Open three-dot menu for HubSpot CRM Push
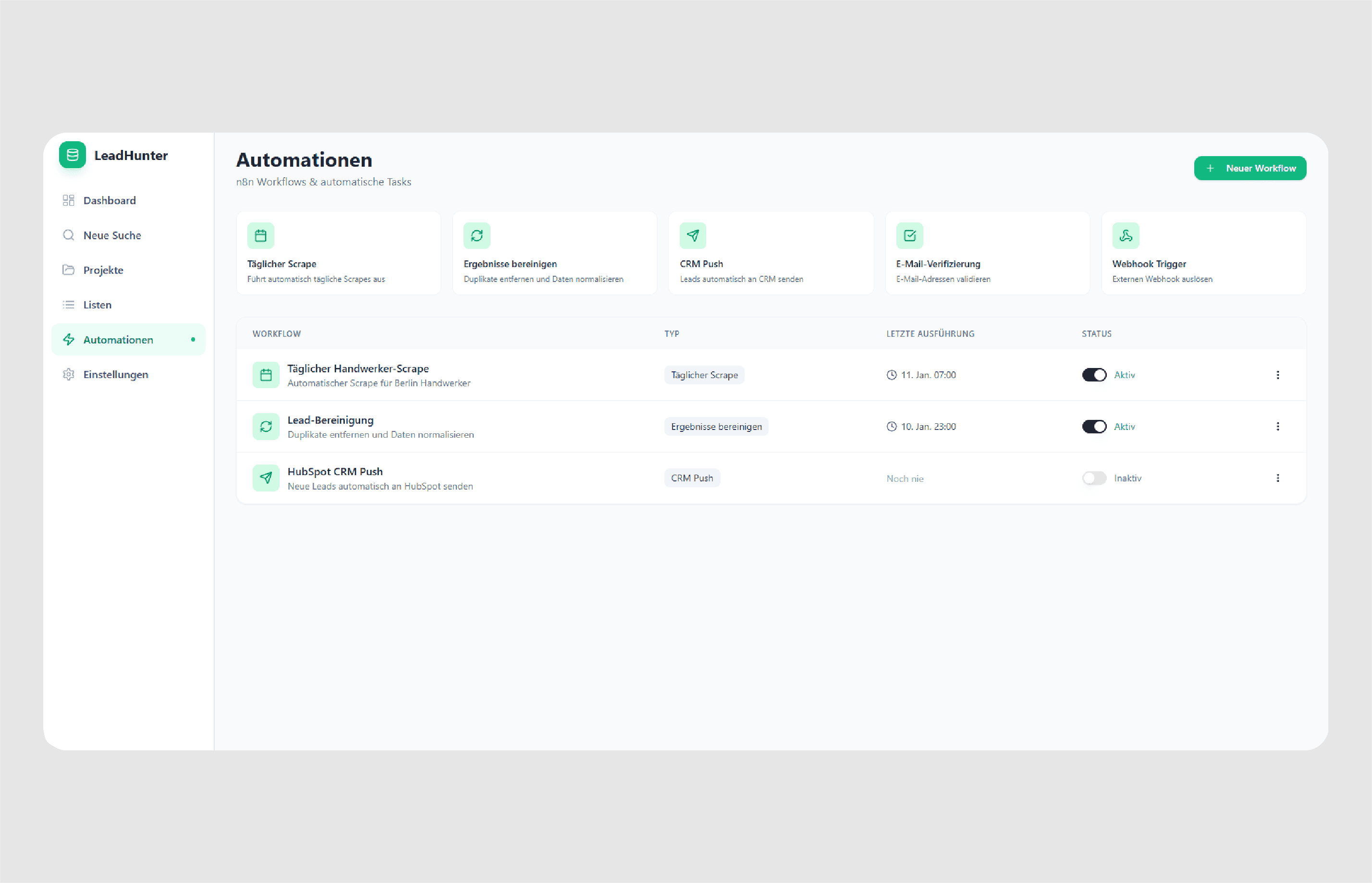1372x883 pixels. click(1277, 478)
